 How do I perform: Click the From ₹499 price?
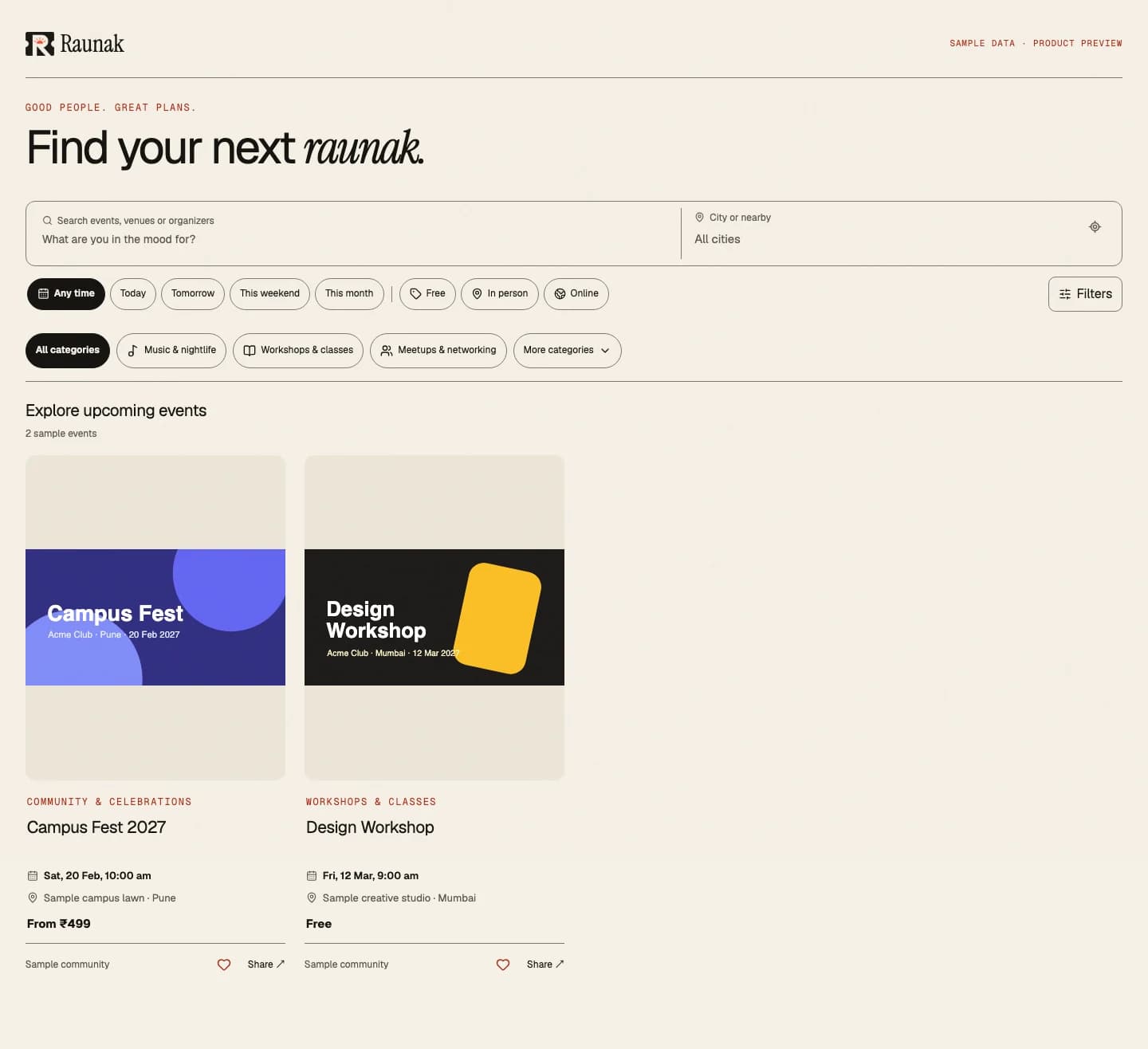tap(59, 924)
